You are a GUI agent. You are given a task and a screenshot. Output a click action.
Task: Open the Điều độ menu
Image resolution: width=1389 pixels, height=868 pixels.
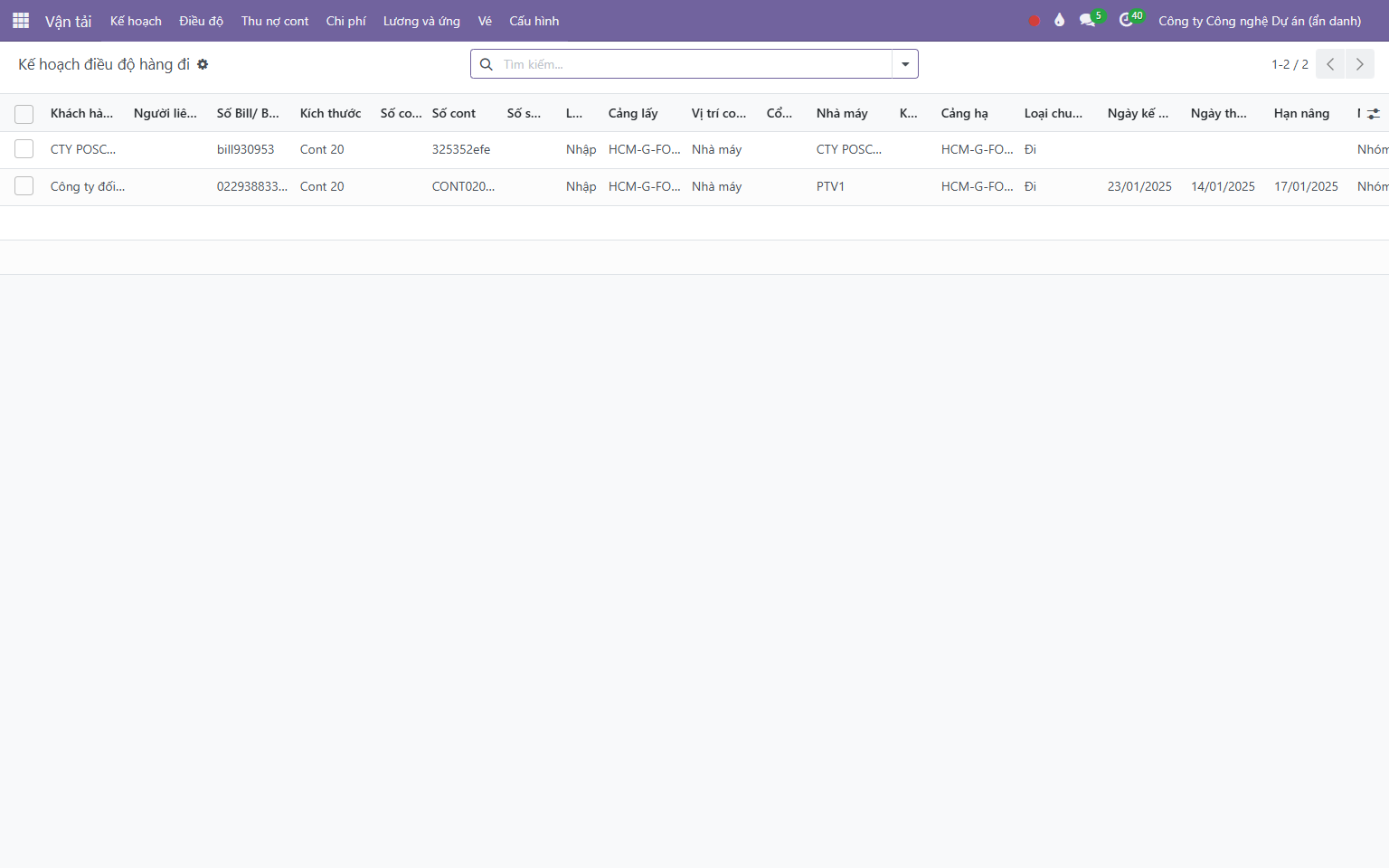tap(202, 21)
